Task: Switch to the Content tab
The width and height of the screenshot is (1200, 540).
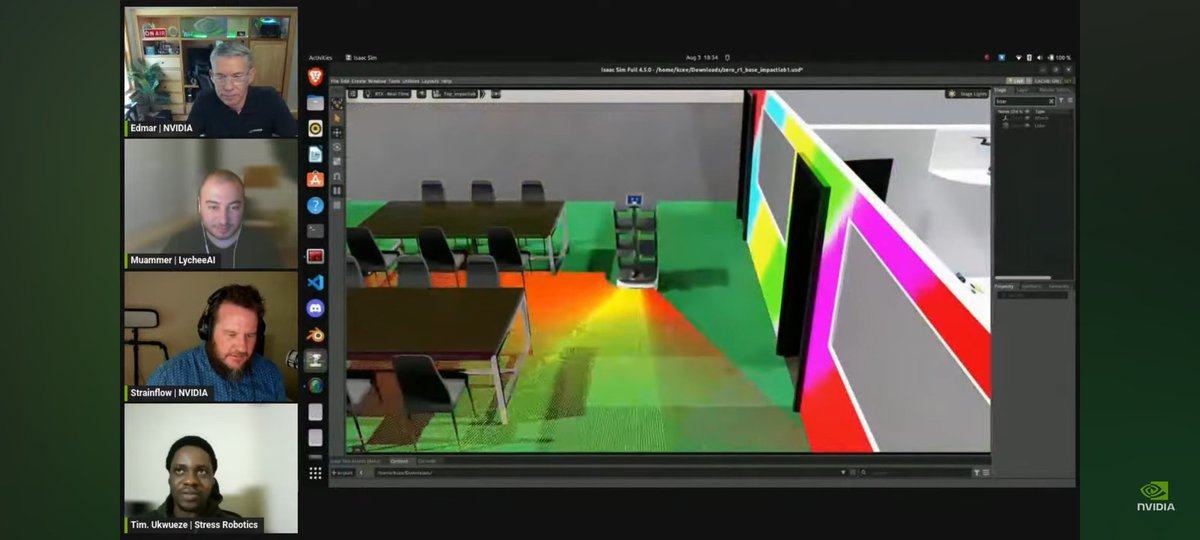Action: point(398,461)
